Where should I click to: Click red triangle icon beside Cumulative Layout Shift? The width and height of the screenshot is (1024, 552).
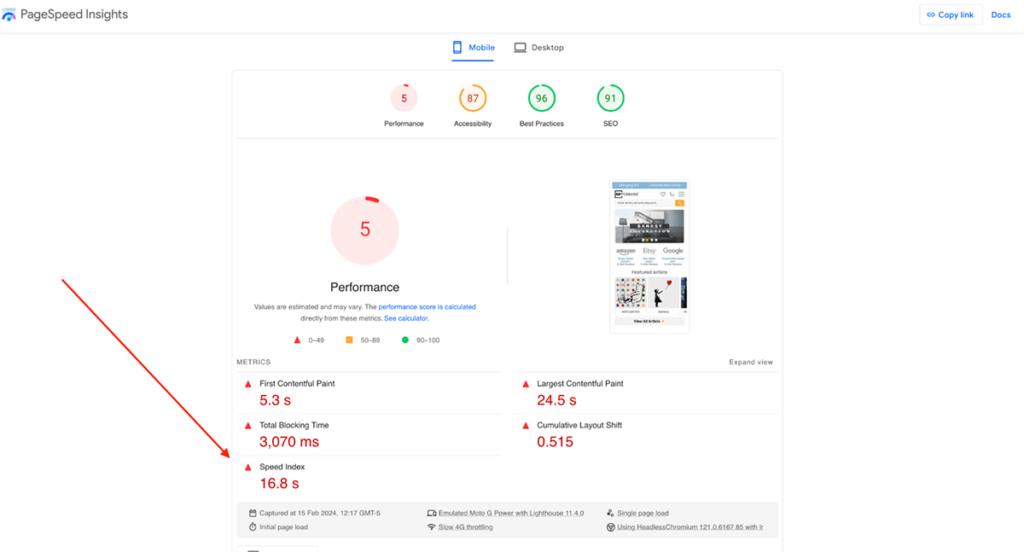[x=526, y=426]
